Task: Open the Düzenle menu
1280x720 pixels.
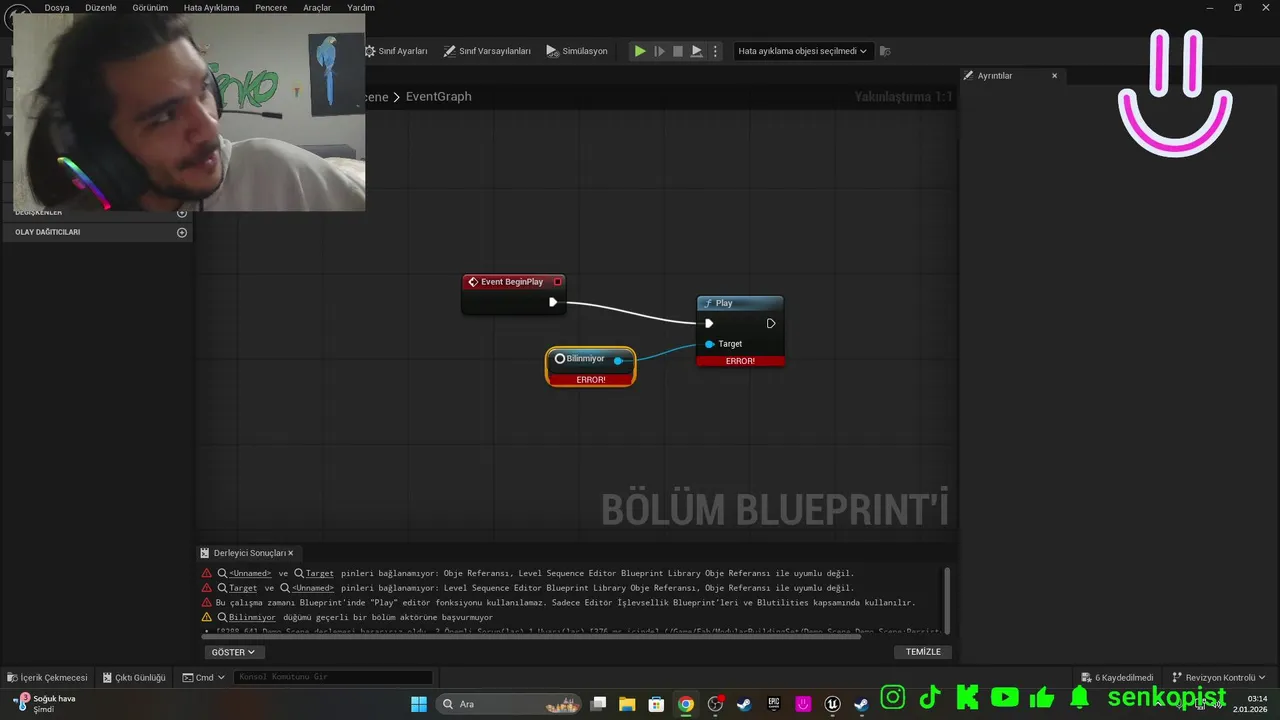Action: coord(101,7)
